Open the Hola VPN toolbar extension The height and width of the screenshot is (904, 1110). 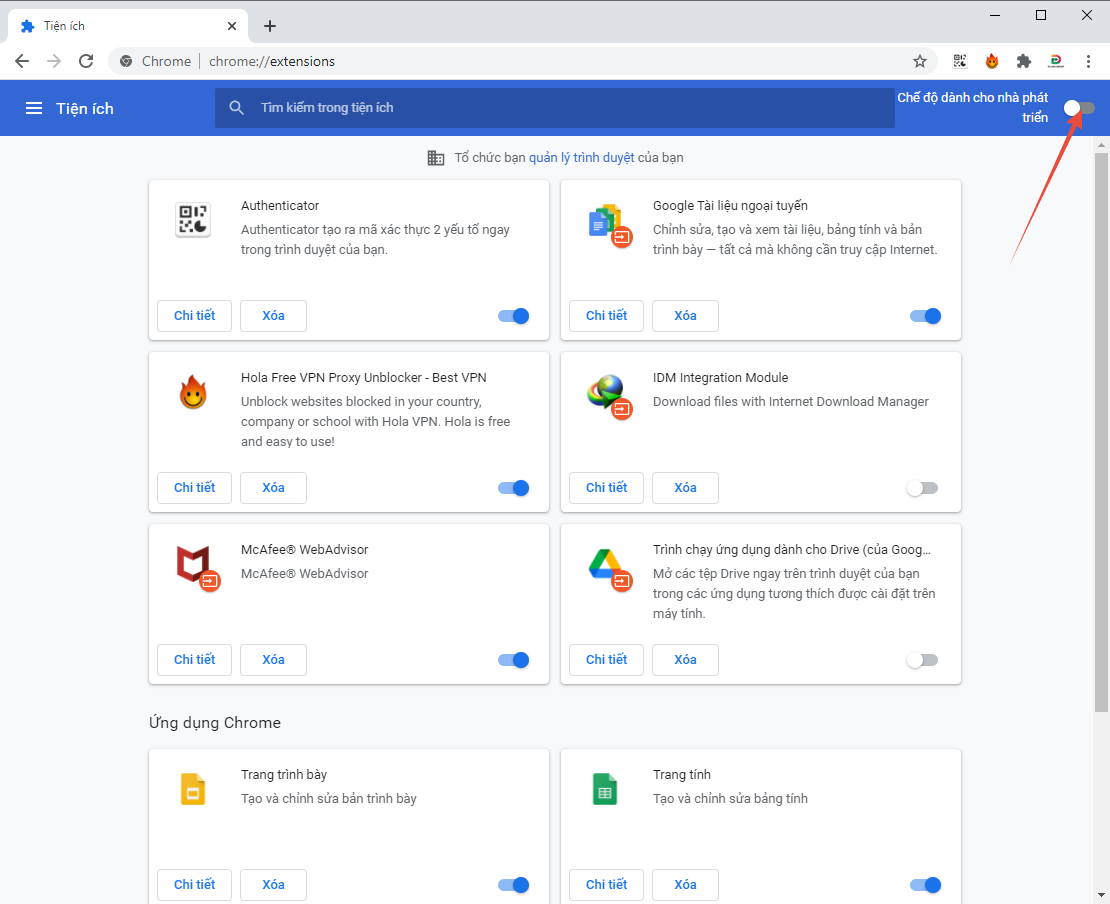point(992,61)
